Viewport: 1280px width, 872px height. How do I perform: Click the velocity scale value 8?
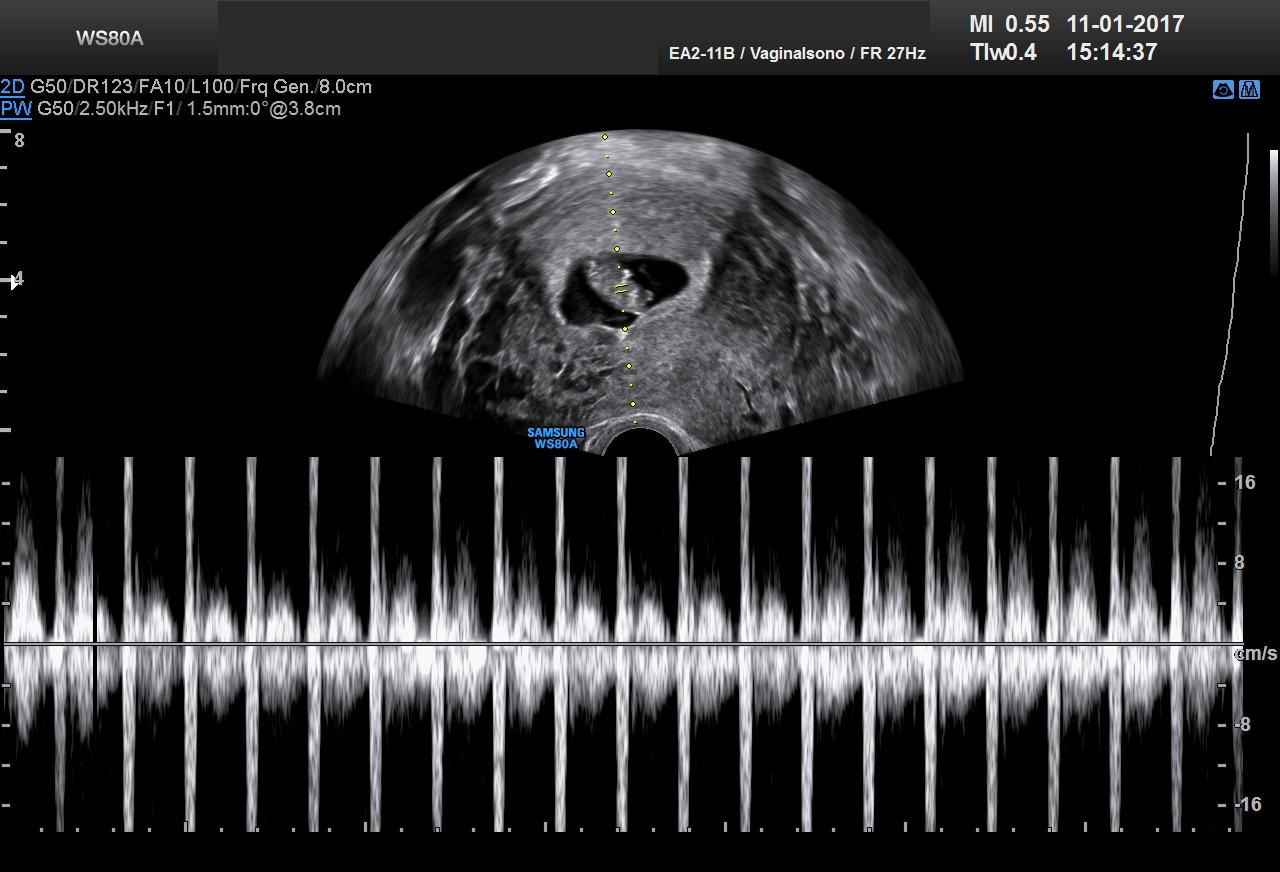coord(1239,563)
